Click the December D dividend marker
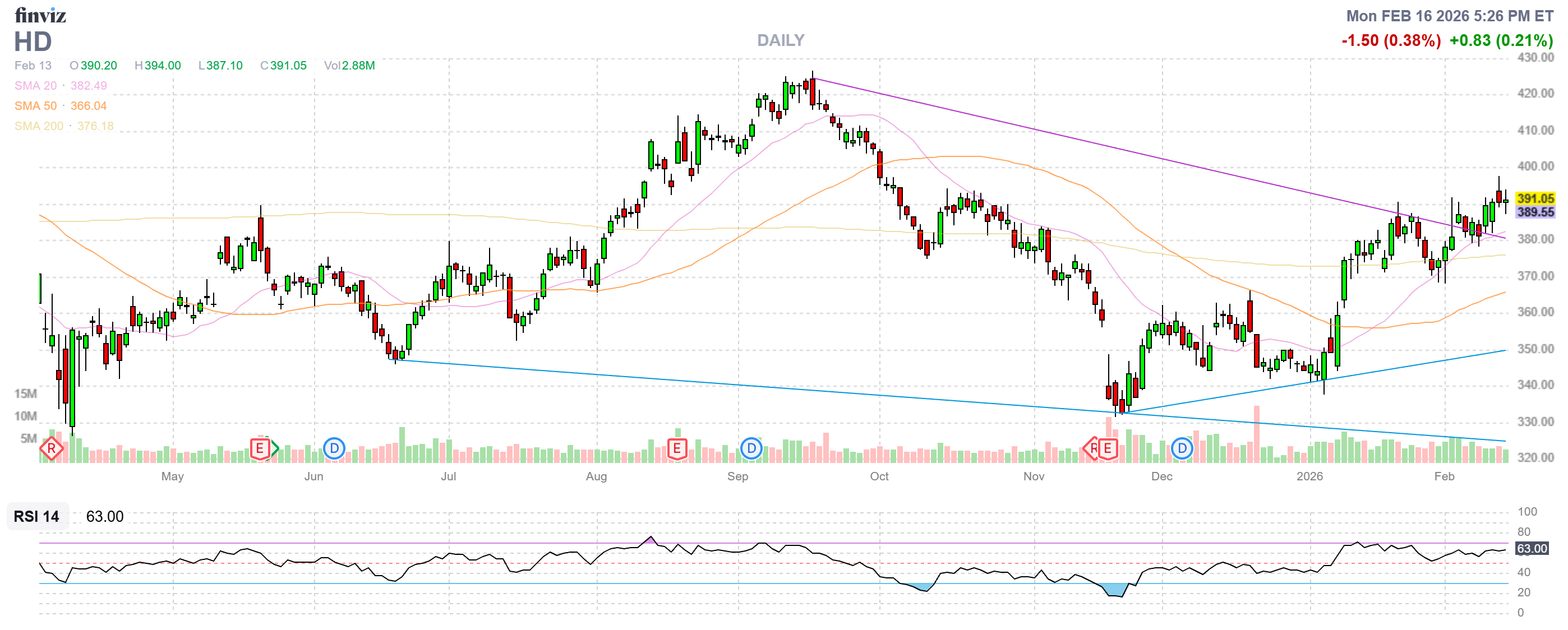The width and height of the screenshot is (1568, 630). tap(1182, 449)
